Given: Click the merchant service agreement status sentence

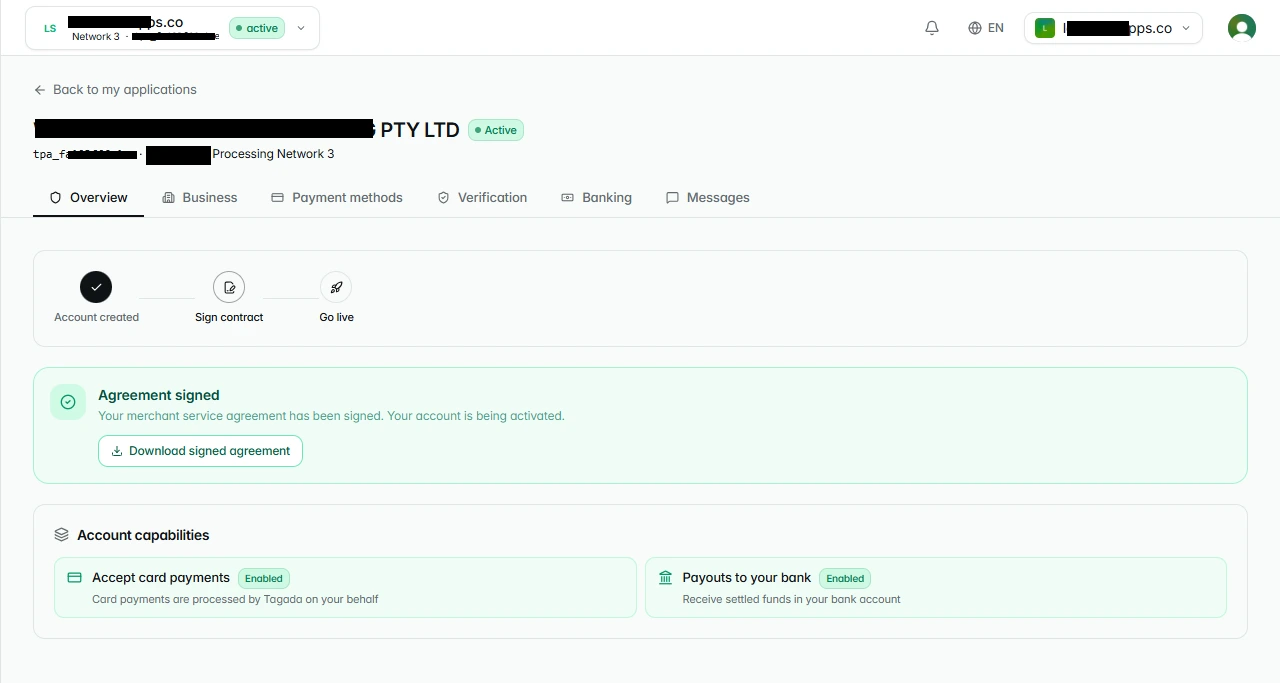Looking at the screenshot, I should 331,416.
